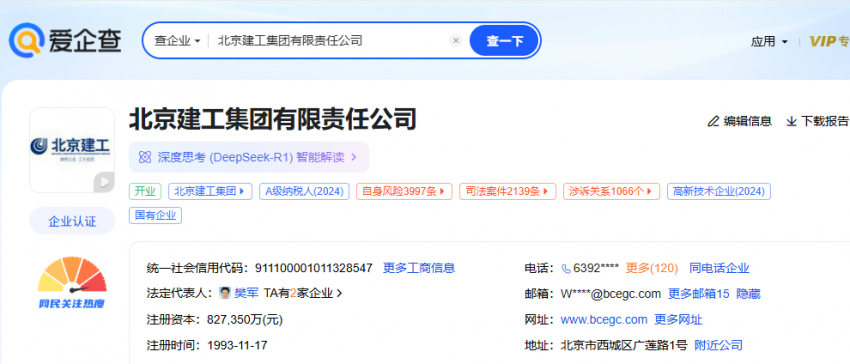The height and width of the screenshot is (364, 850).
Task: Click the DeepSeek atom icon
Action: pyautogui.click(x=145, y=157)
